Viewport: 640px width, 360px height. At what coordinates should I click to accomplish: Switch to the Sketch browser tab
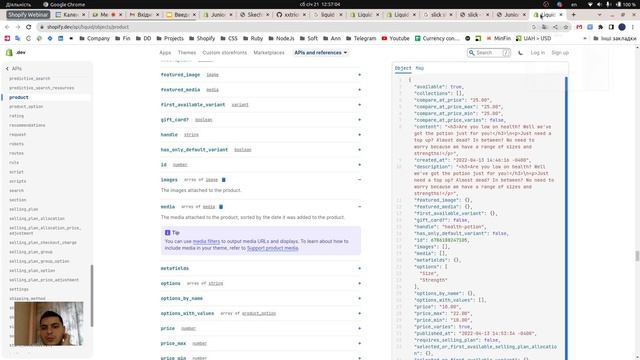coord(254,15)
